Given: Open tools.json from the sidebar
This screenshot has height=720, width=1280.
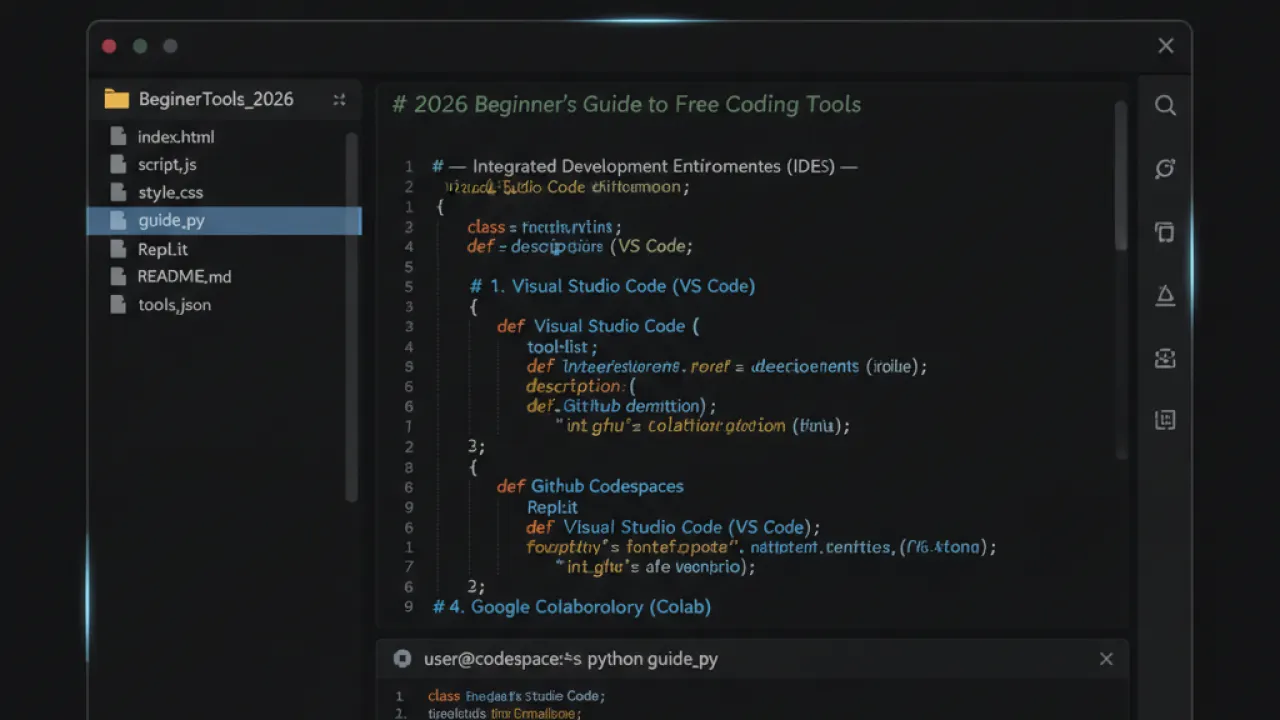Looking at the screenshot, I should [175, 305].
